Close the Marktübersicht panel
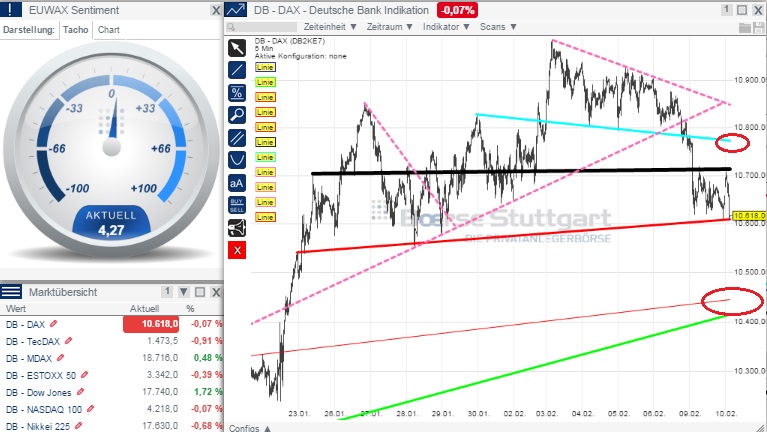 [216, 292]
